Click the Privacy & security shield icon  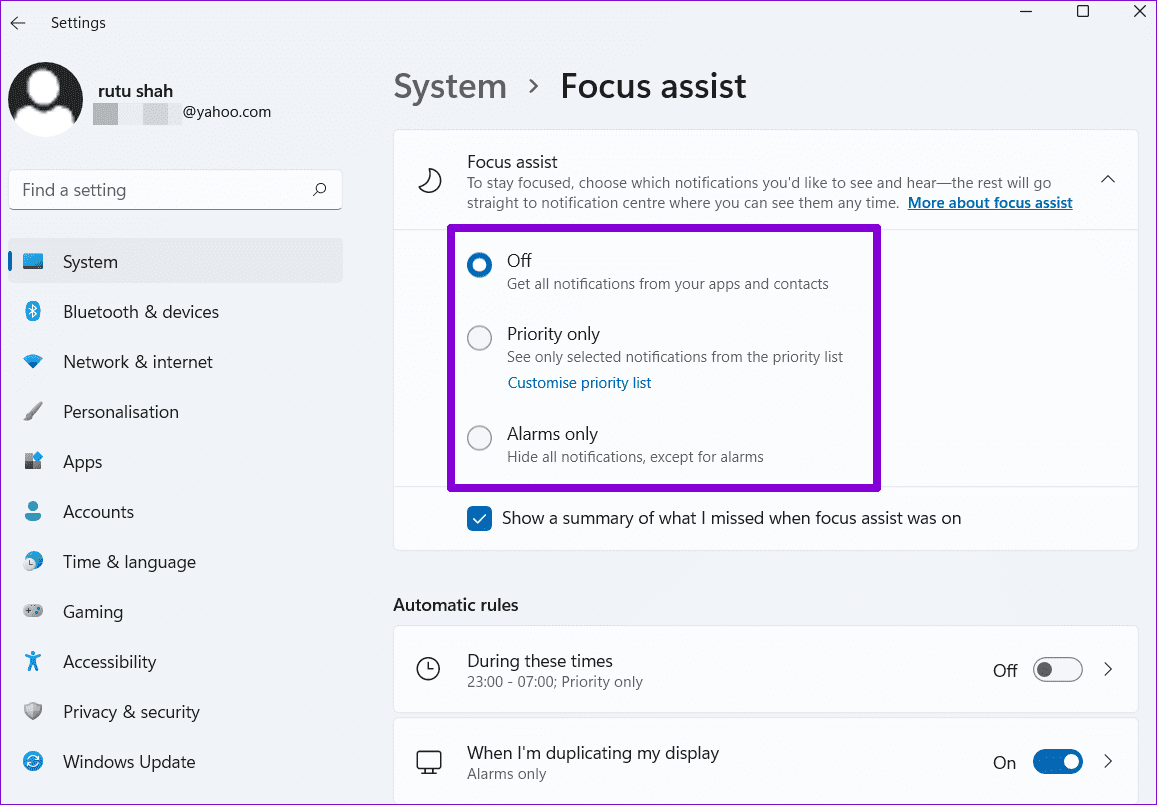tap(33, 711)
